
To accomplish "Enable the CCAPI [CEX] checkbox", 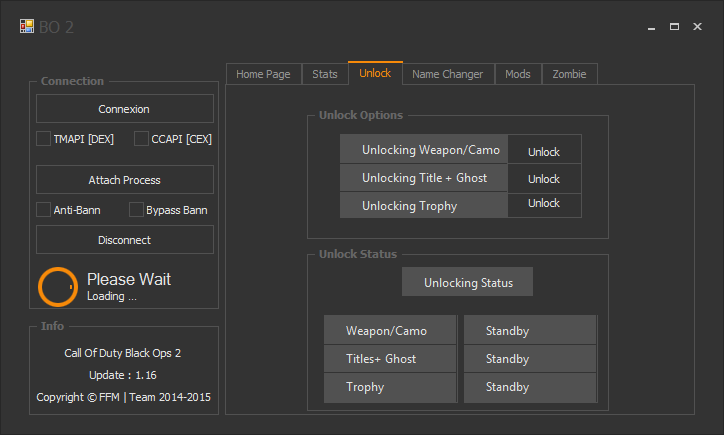I will (x=141, y=139).
